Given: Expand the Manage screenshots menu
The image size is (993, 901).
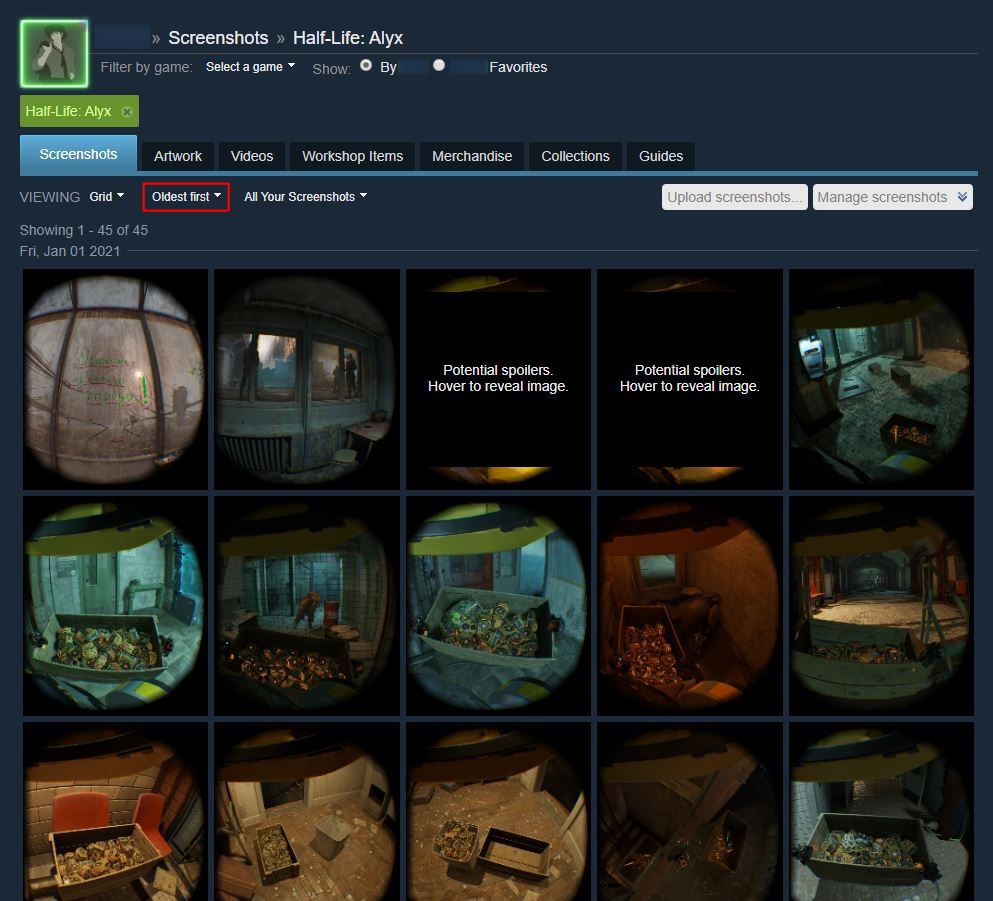Looking at the screenshot, I should pos(892,197).
